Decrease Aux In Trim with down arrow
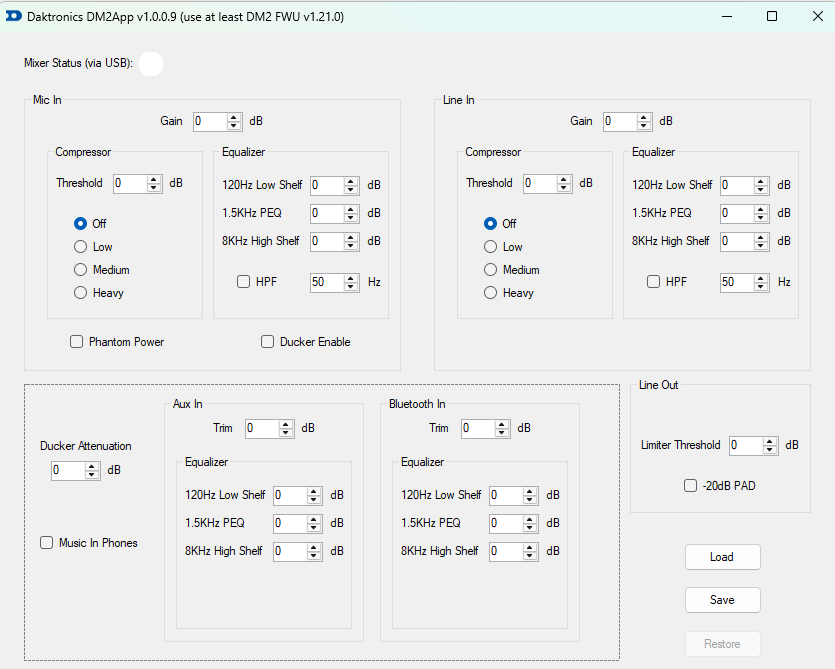 [286, 433]
